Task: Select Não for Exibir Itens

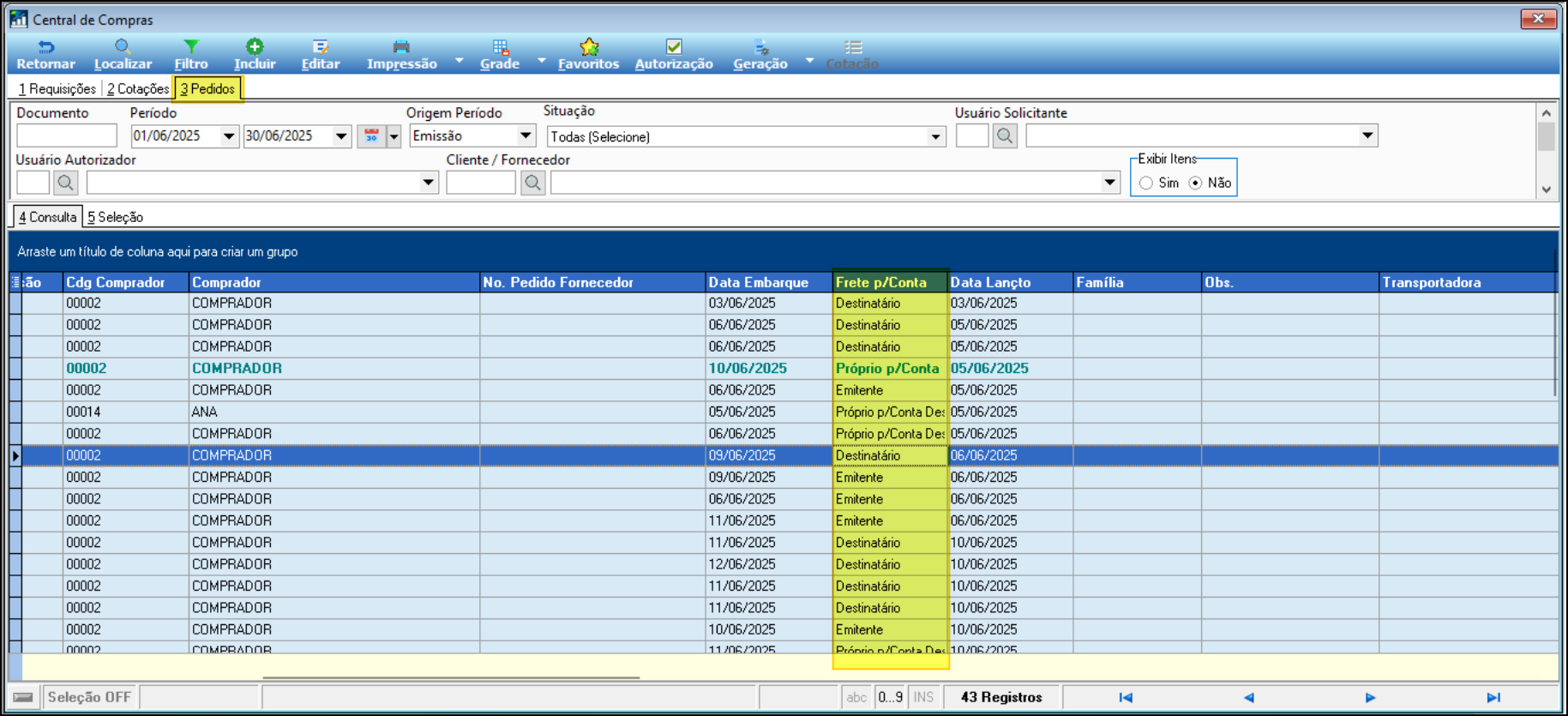Action: coord(1195,183)
